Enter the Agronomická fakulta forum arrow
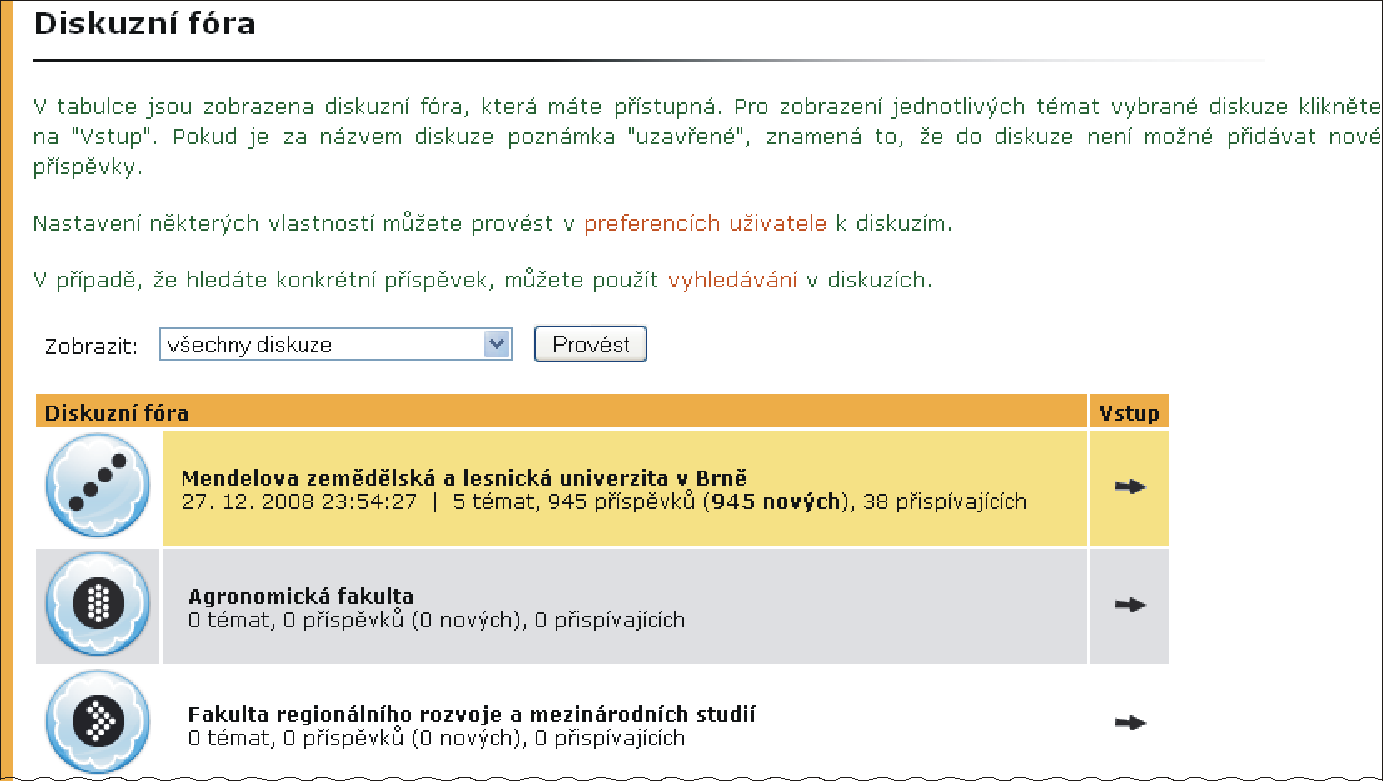 tap(1129, 605)
